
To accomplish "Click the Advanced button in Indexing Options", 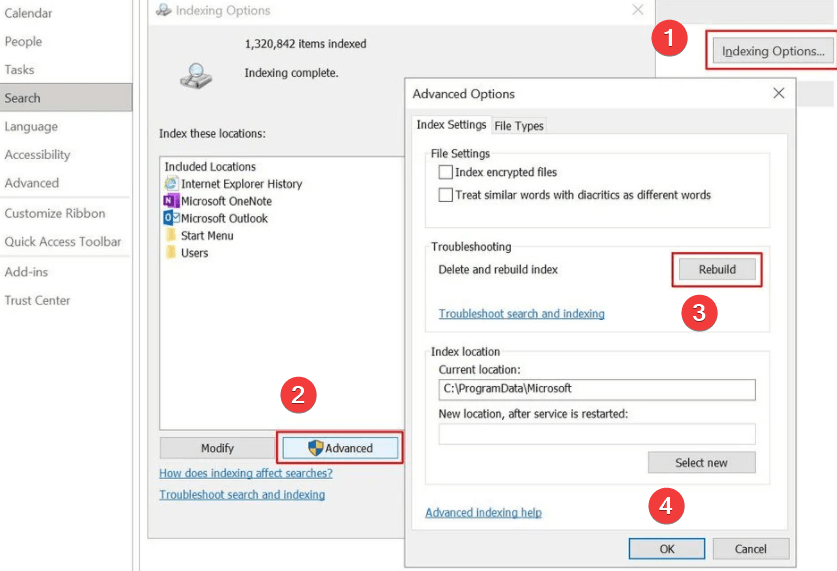I will 340,448.
